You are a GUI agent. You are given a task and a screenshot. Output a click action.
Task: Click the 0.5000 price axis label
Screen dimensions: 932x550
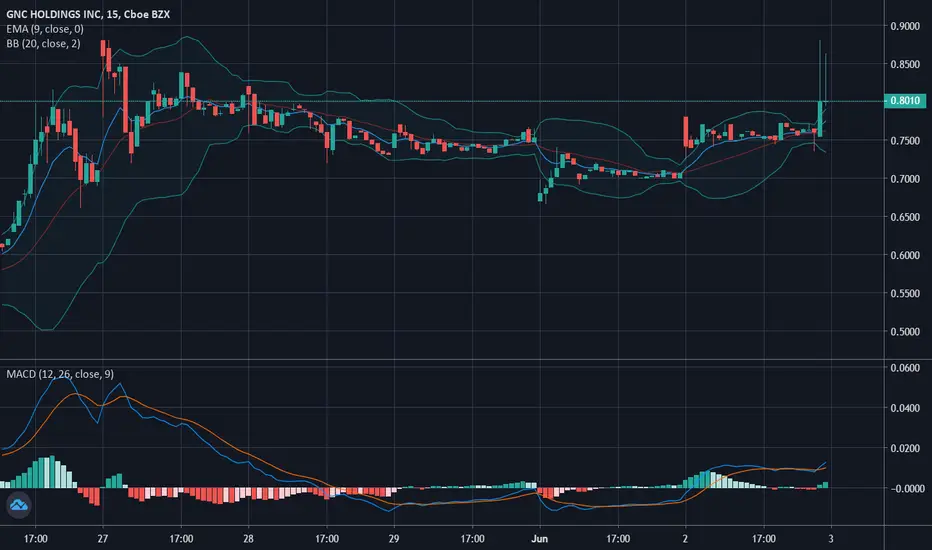(905, 332)
